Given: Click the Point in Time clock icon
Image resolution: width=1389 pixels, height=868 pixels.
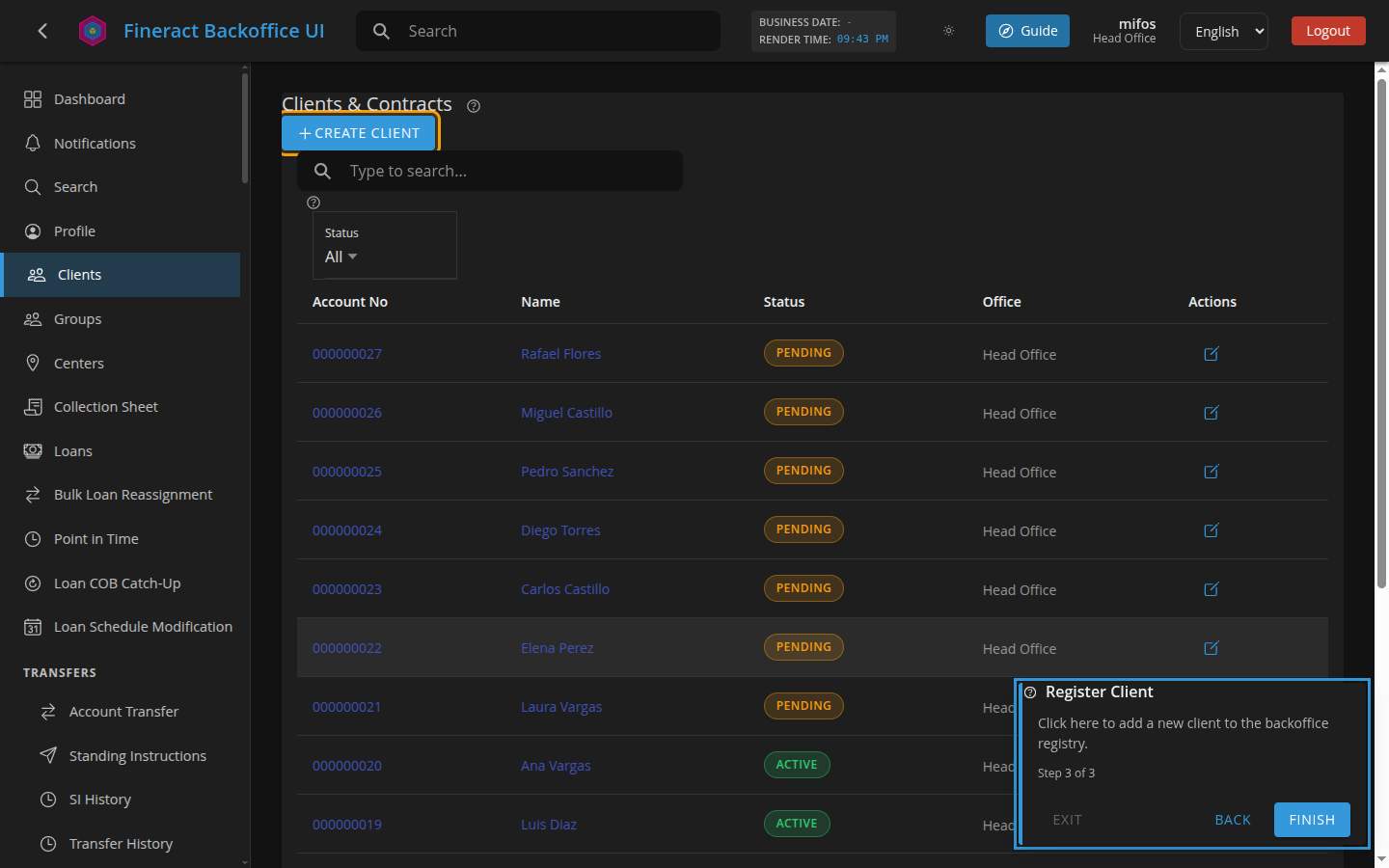Looking at the screenshot, I should pos(33,539).
